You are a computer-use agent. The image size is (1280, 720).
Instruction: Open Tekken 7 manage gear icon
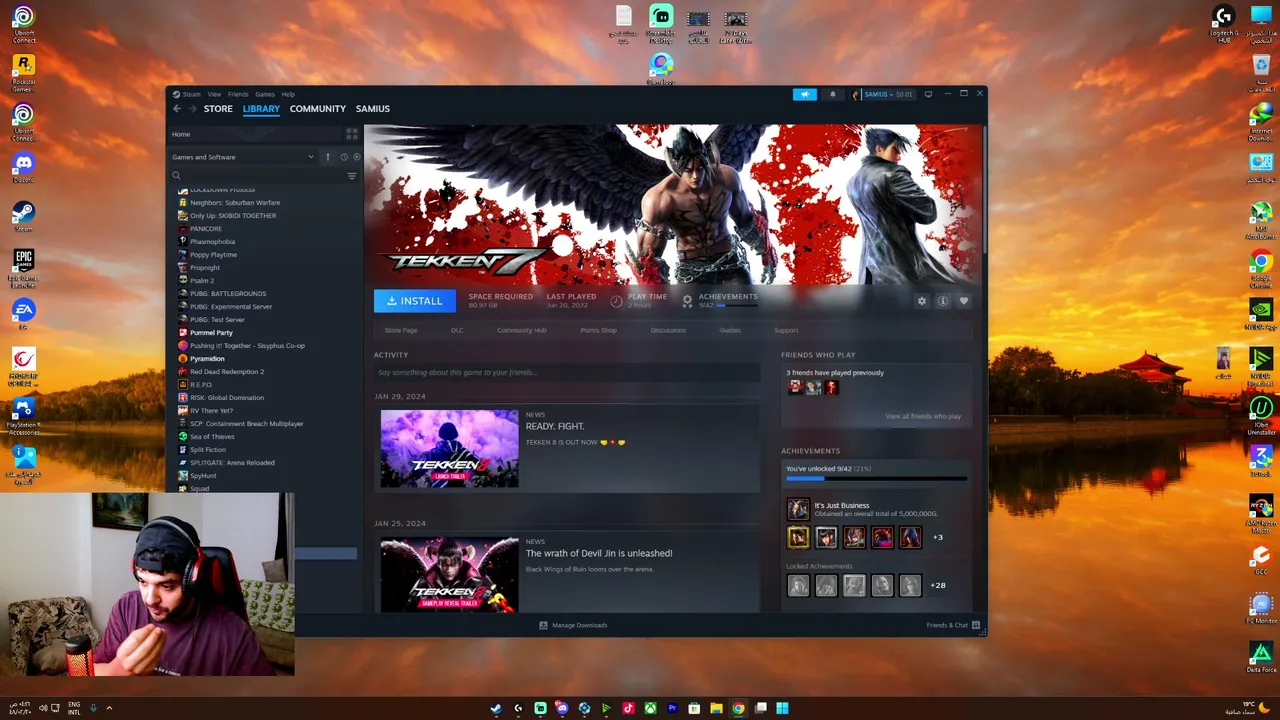[x=922, y=301]
